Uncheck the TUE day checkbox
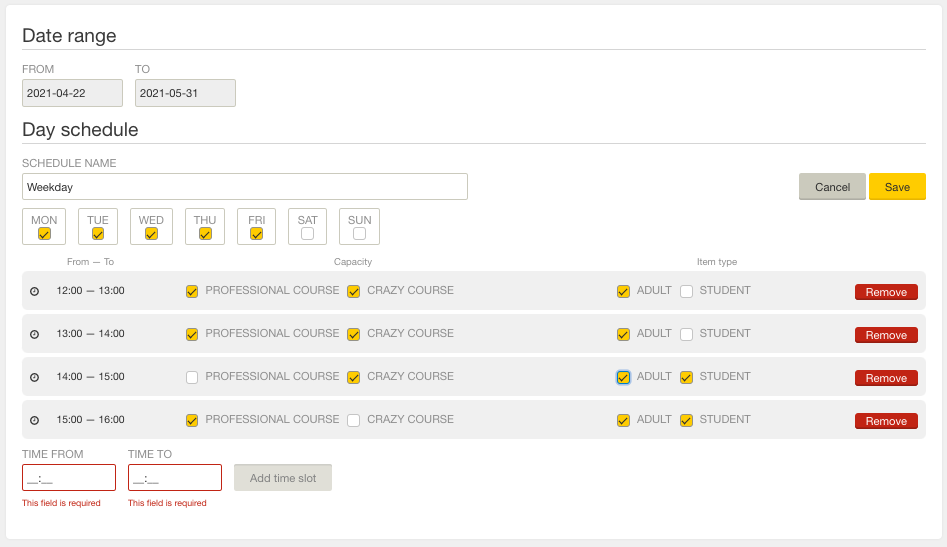 (98, 234)
